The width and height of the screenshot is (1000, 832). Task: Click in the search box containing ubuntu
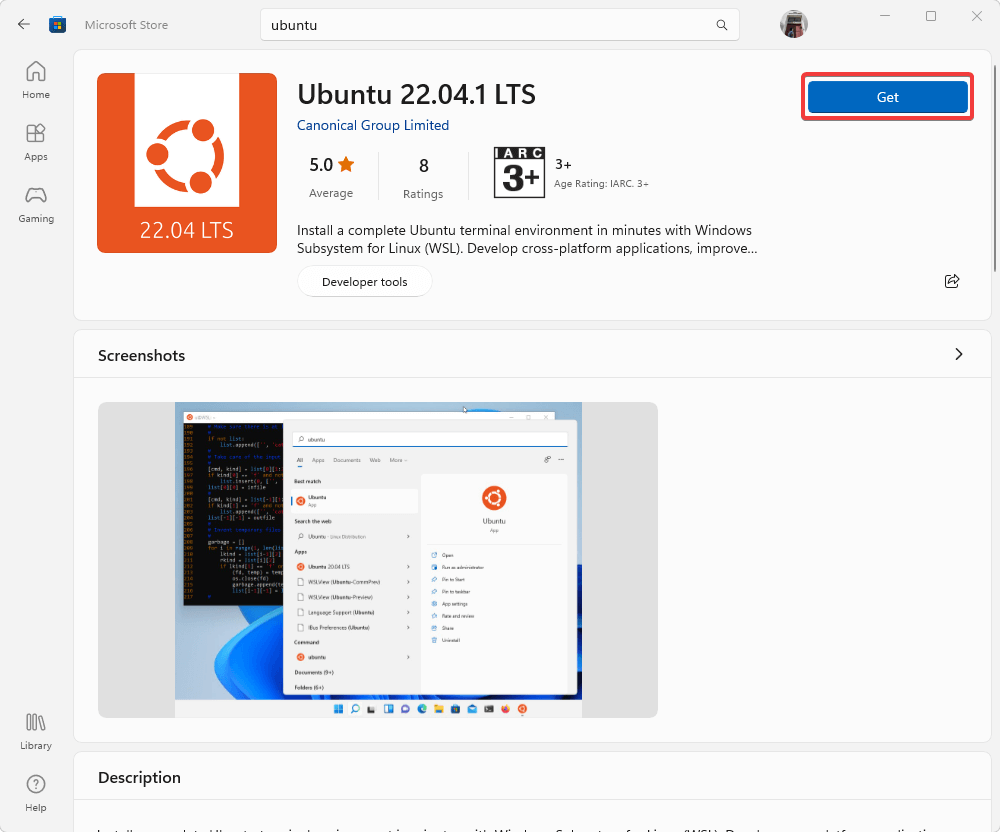499,25
